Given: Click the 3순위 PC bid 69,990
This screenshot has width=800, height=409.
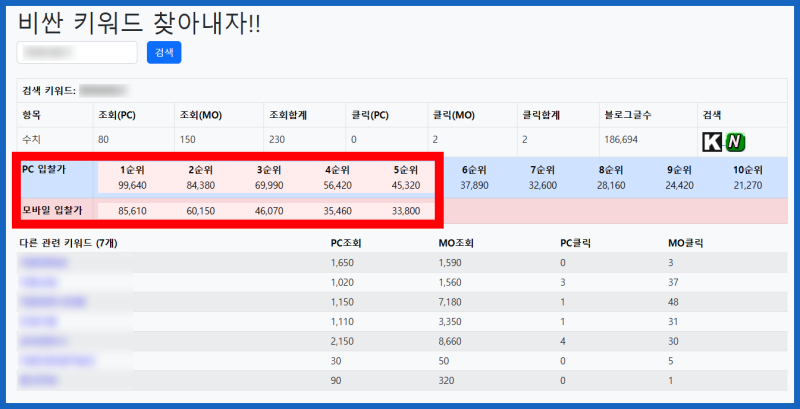Looking at the screenshot, I should pos(269,185).
